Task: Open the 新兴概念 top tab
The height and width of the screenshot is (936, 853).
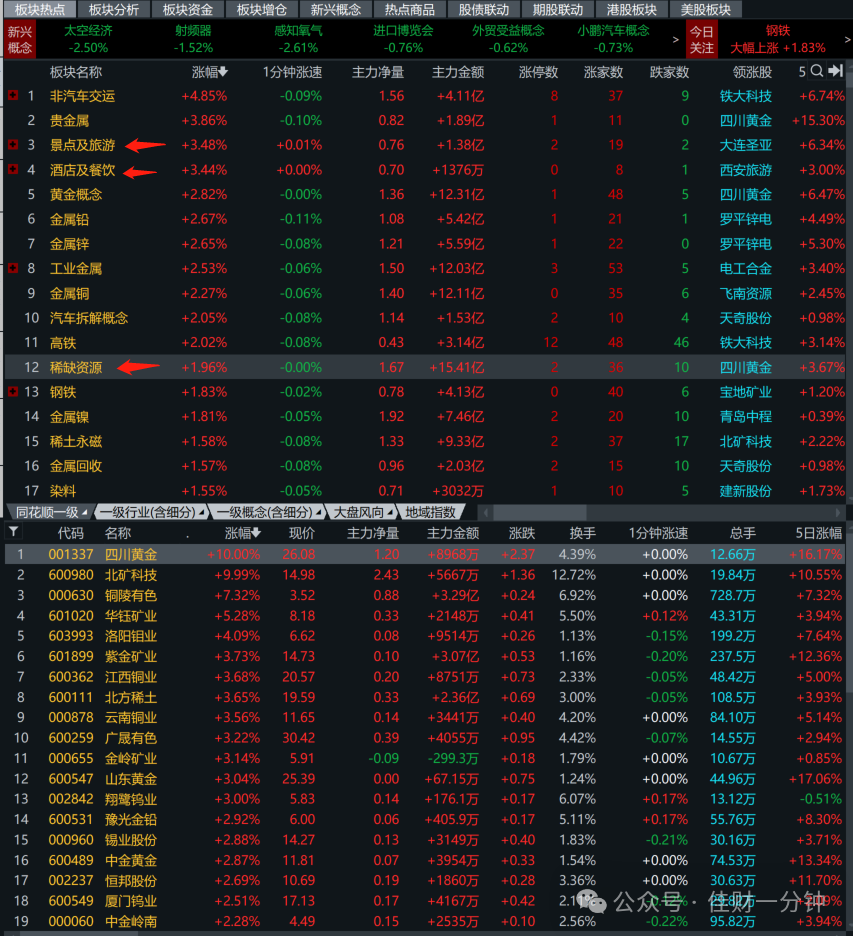Action: [x=336, y=10]
